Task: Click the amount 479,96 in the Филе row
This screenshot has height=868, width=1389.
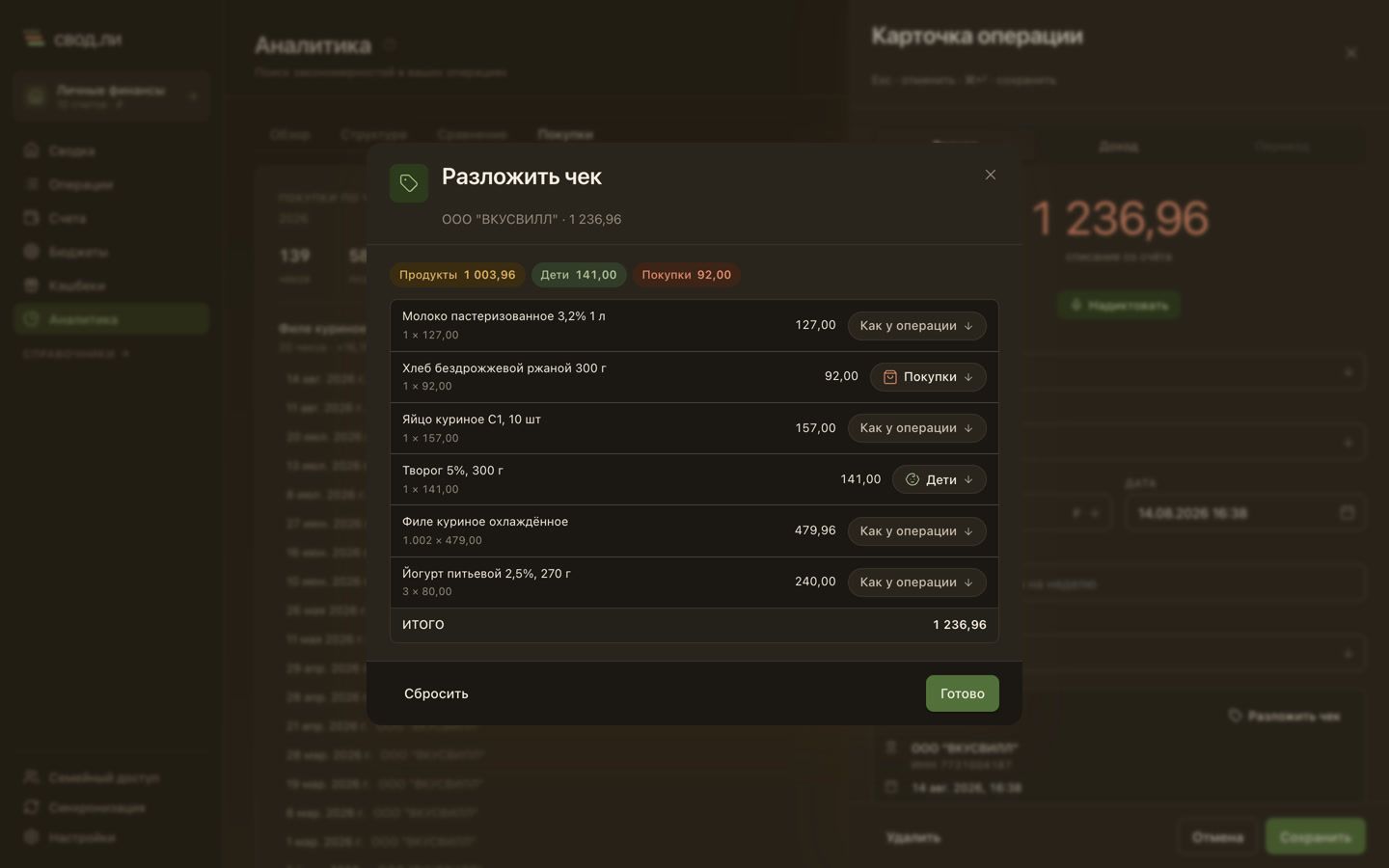Action: point(815,530)
